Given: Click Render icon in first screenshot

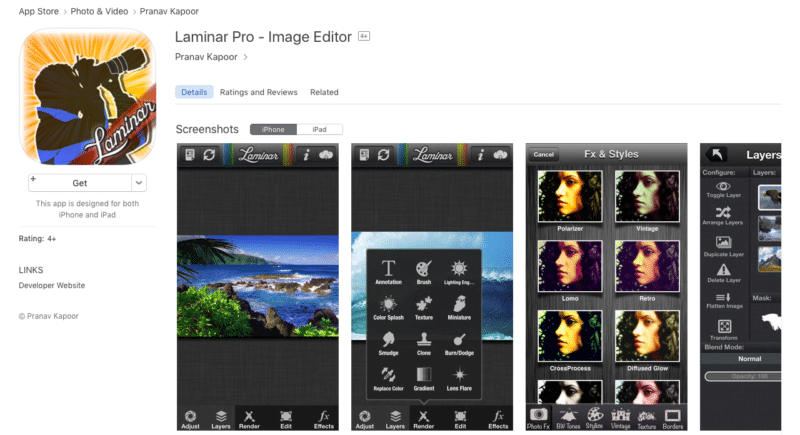Looking at the screenshot, I should click(249, 419).
